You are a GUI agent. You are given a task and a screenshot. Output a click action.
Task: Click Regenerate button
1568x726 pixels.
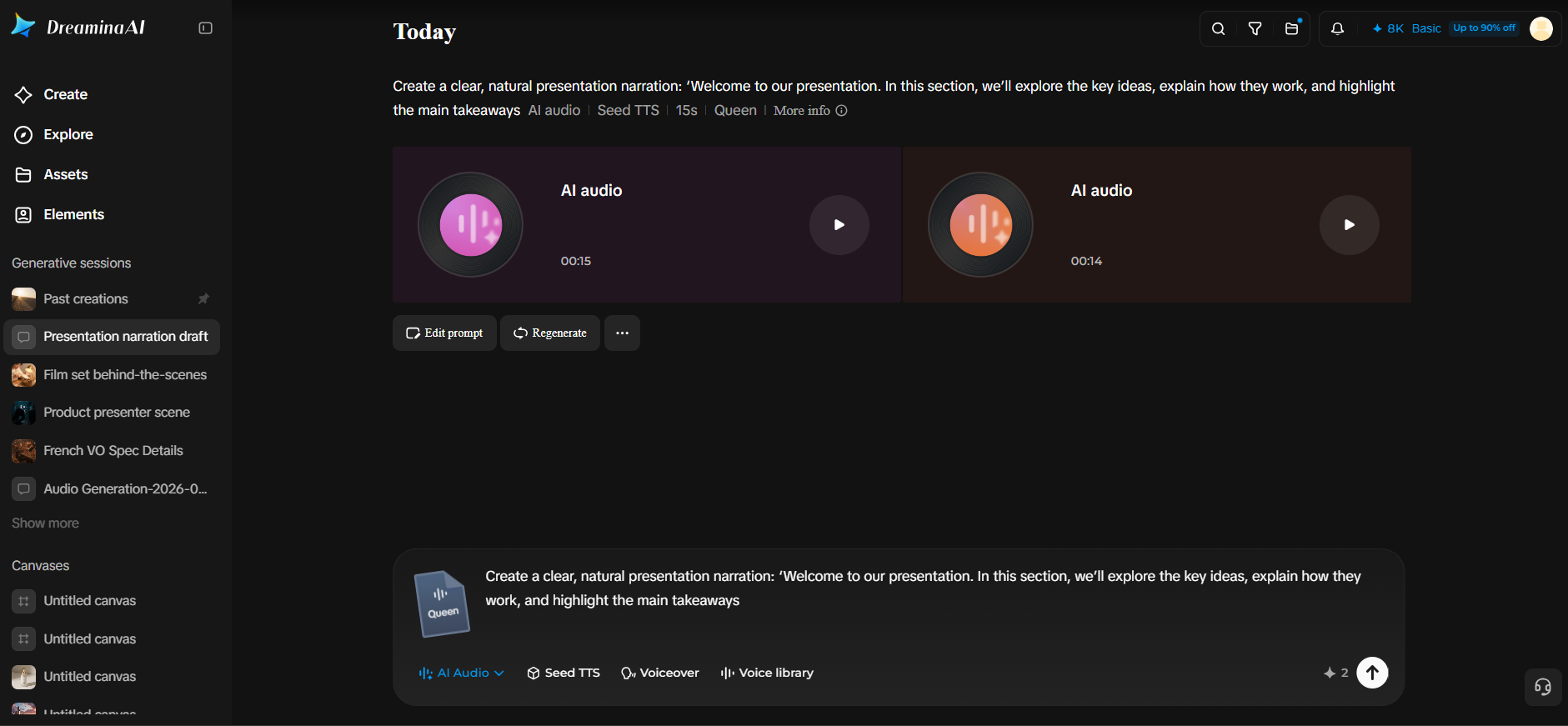coord(550,333)
